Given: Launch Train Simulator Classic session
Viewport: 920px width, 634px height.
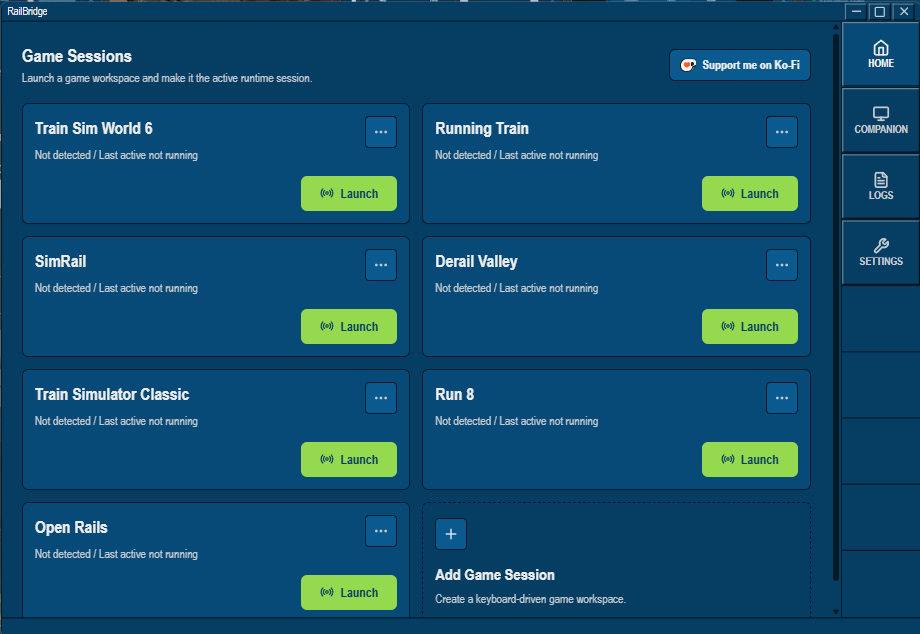Looking at the screenshot, I should click(349, 460).
